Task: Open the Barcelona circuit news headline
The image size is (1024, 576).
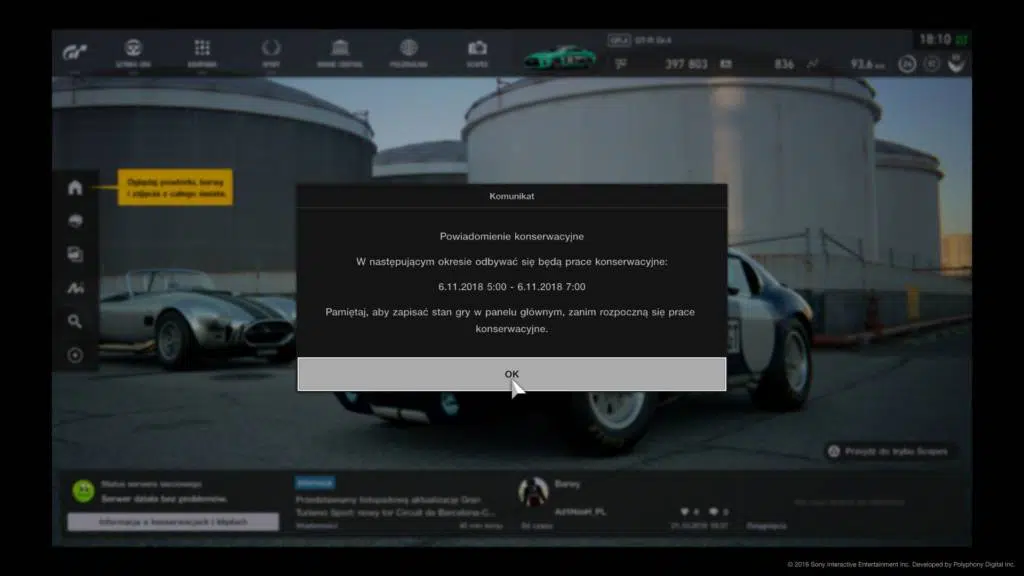Action: pos(395,506)
